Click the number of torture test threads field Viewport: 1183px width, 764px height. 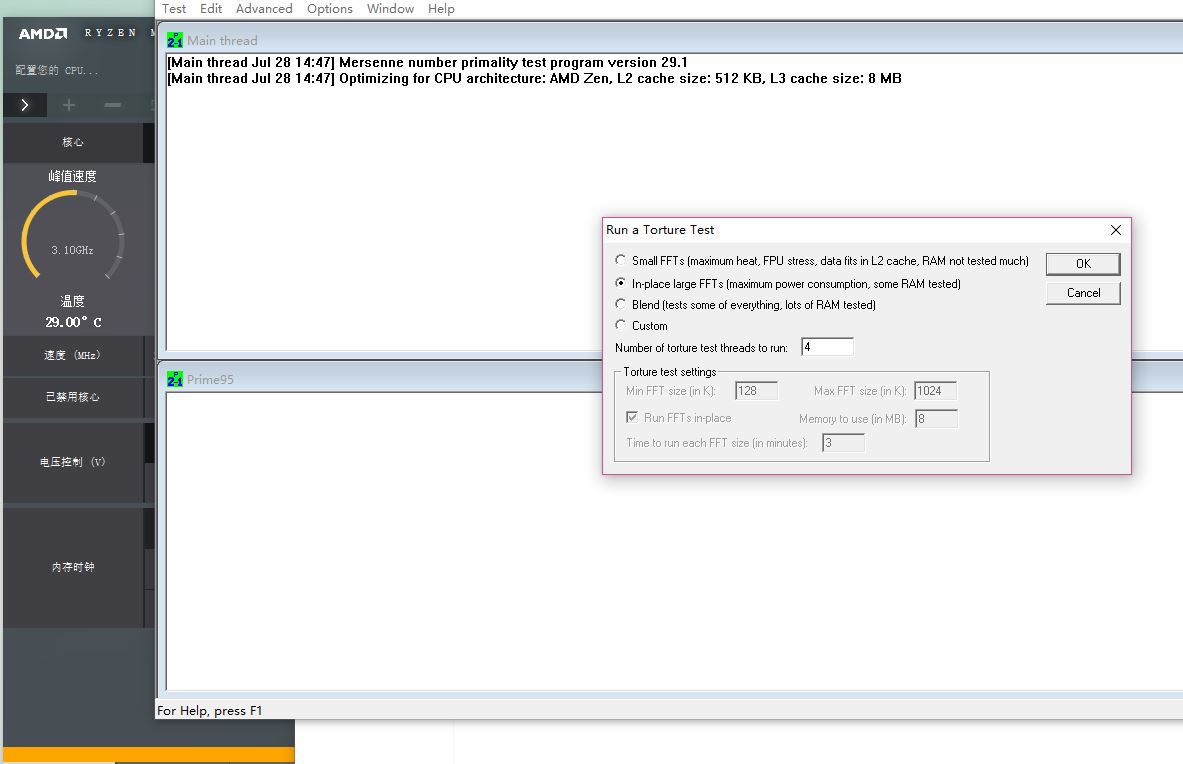point(827,348)
